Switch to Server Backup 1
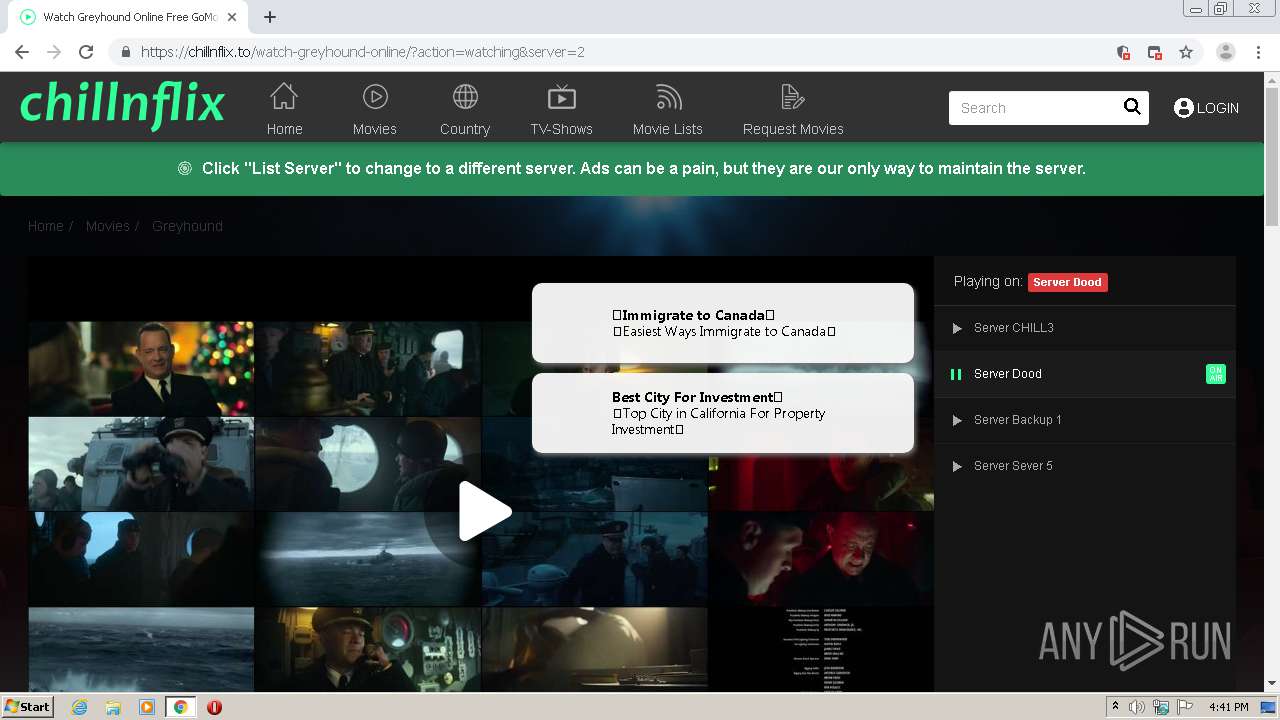Viewport: 1280px width, 720px height. pos(1085,420)
